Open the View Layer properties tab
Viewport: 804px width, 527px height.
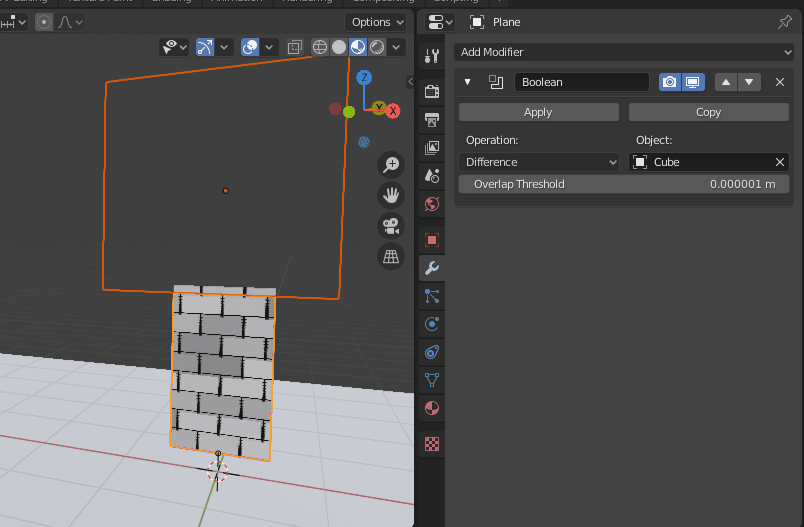(x=432, y=148)
